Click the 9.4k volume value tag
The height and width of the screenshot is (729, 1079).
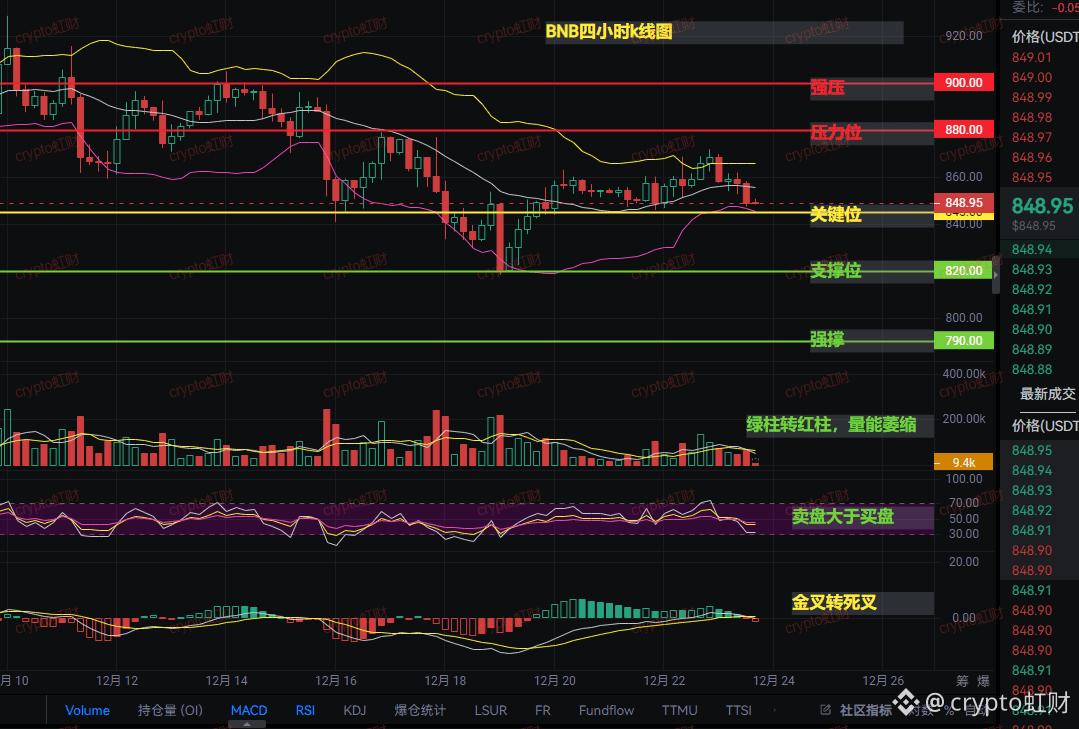(963, 462)
